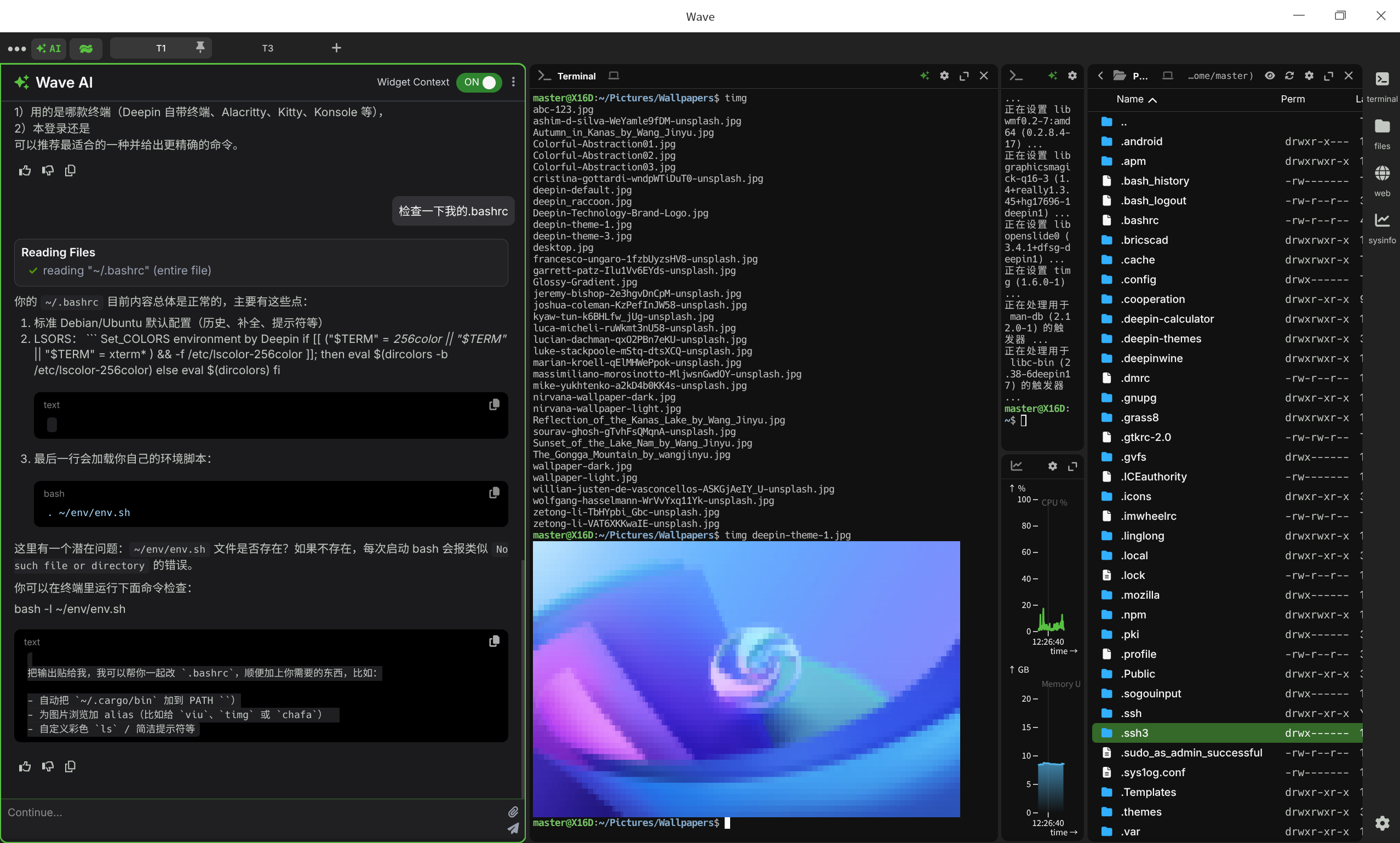Viewport: 1400px width, 843px height.
Task: Open Terminal block settings gear
Action: pos(944,76)
